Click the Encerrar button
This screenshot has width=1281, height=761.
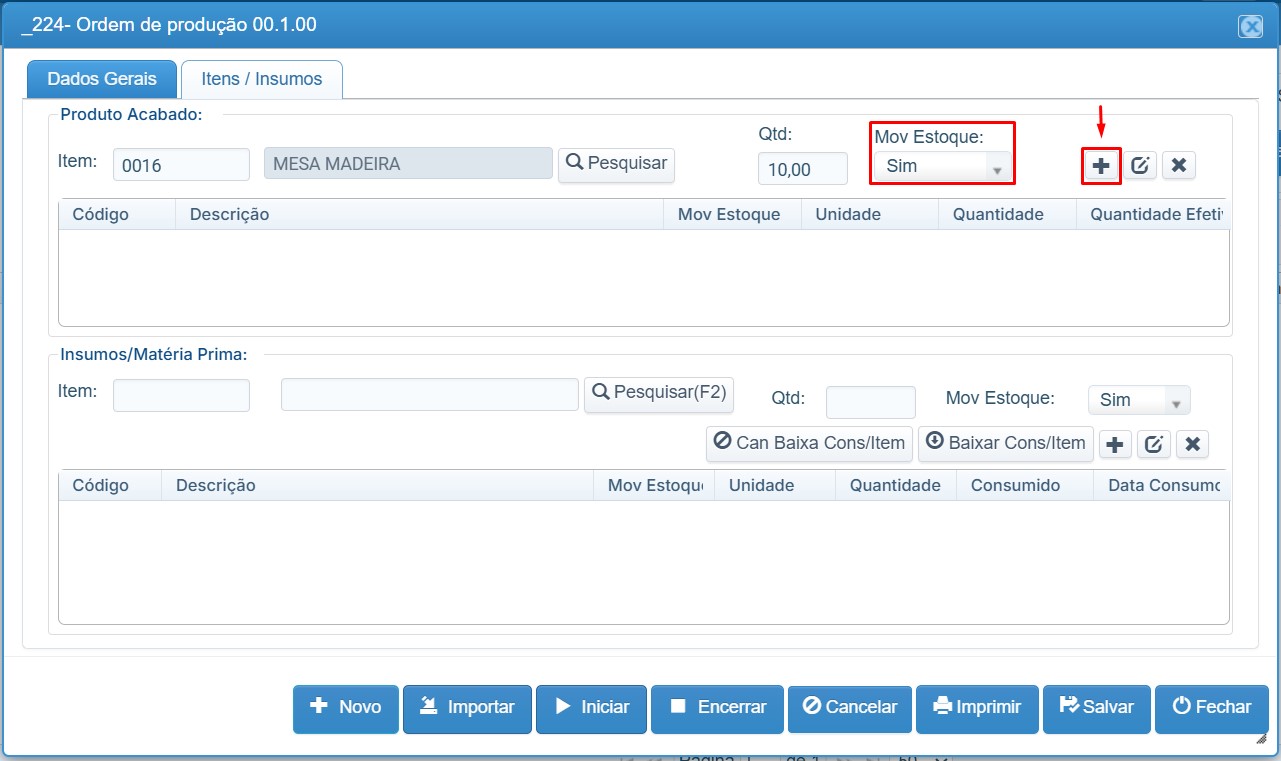[717, 708]
